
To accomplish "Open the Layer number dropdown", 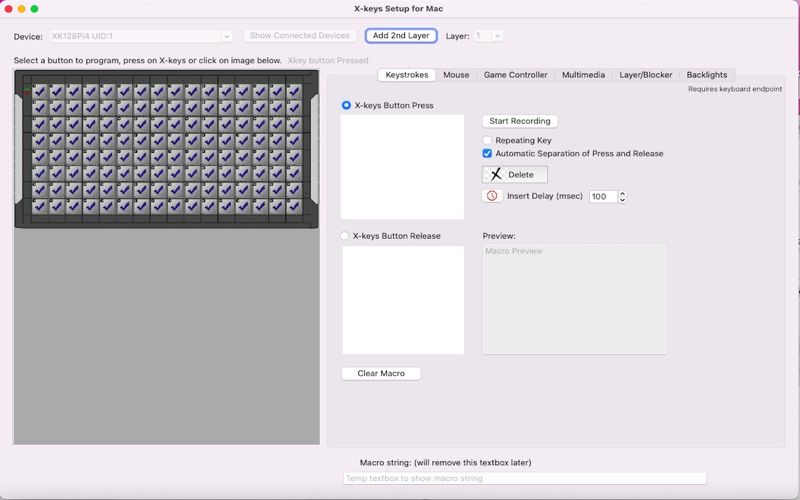I will click(x=488, y=36).
